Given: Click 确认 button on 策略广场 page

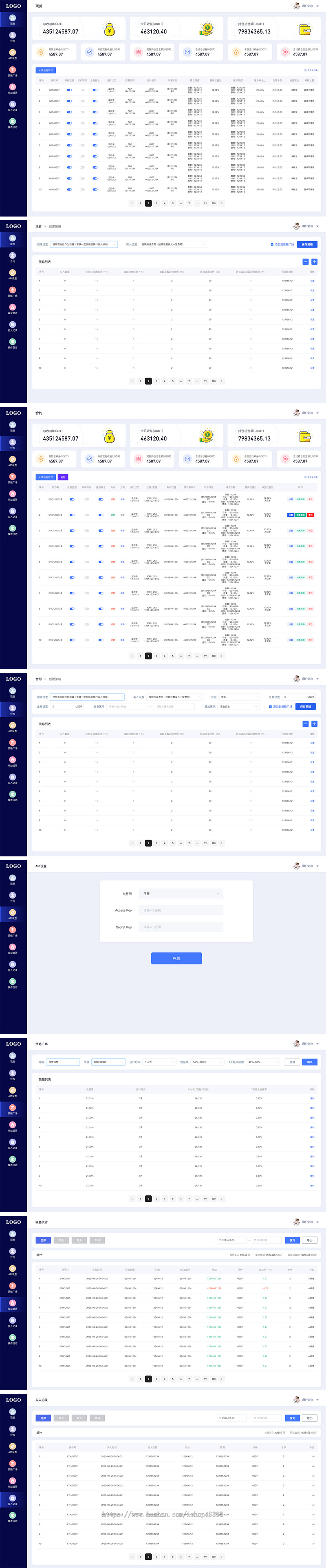Looking at the screenshot, I should (x=310, y=1062).
